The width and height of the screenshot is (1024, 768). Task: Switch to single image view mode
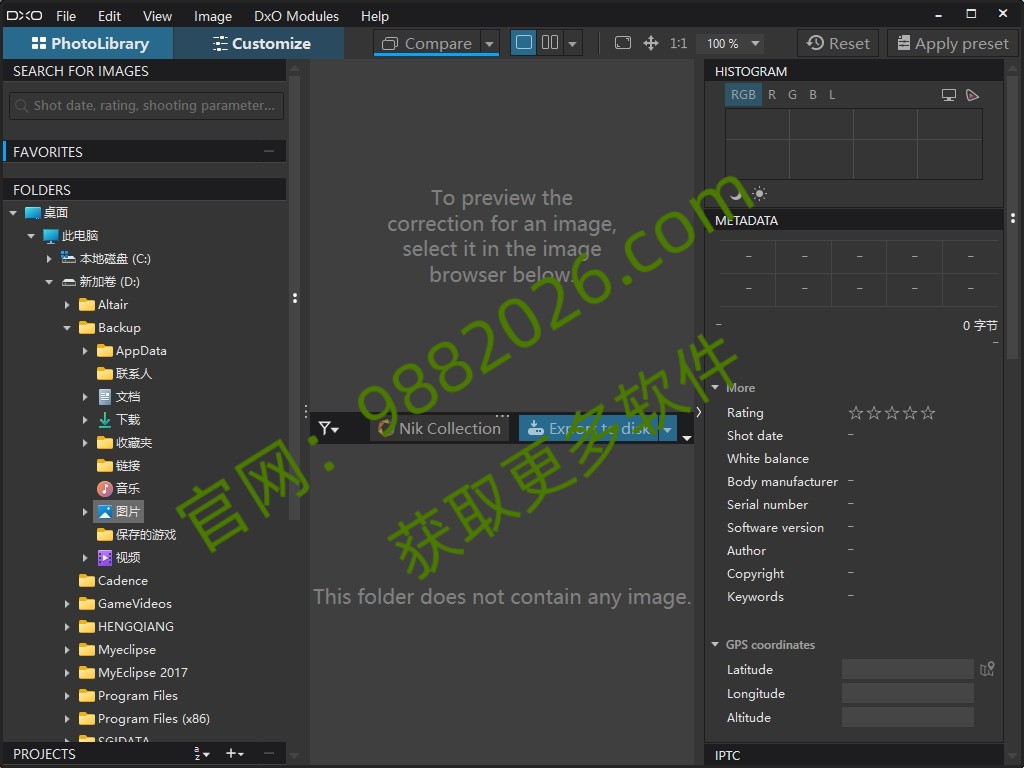point(523,43)
